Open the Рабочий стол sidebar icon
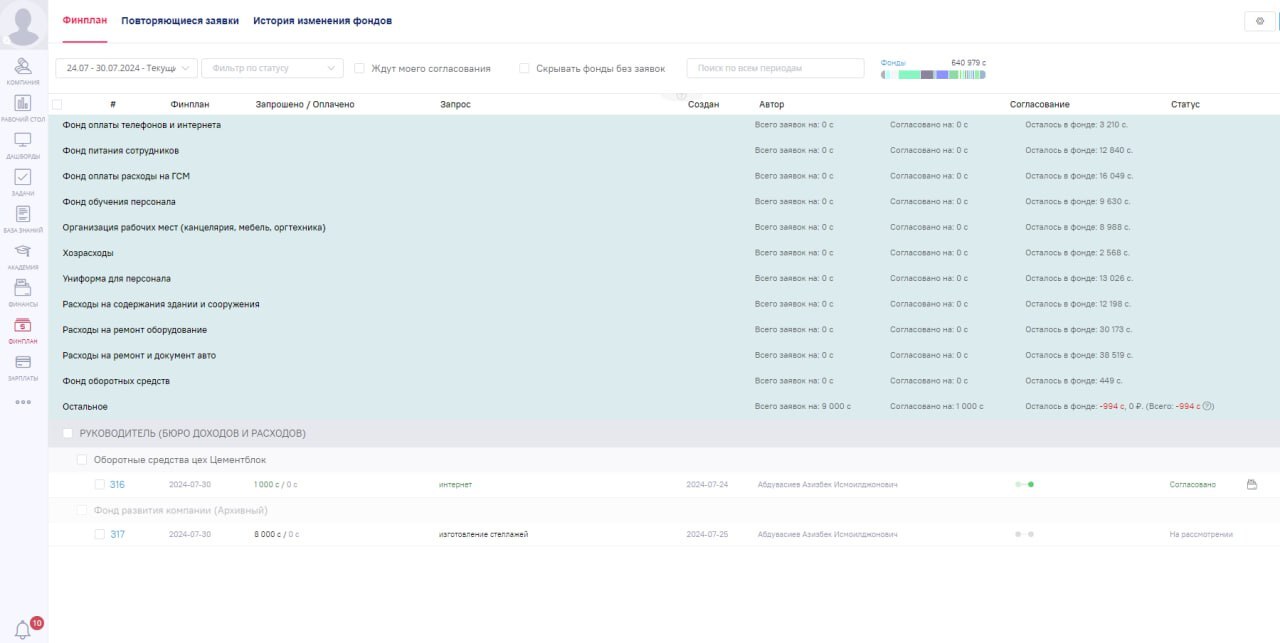The image size is (1280, 643). 23,104
